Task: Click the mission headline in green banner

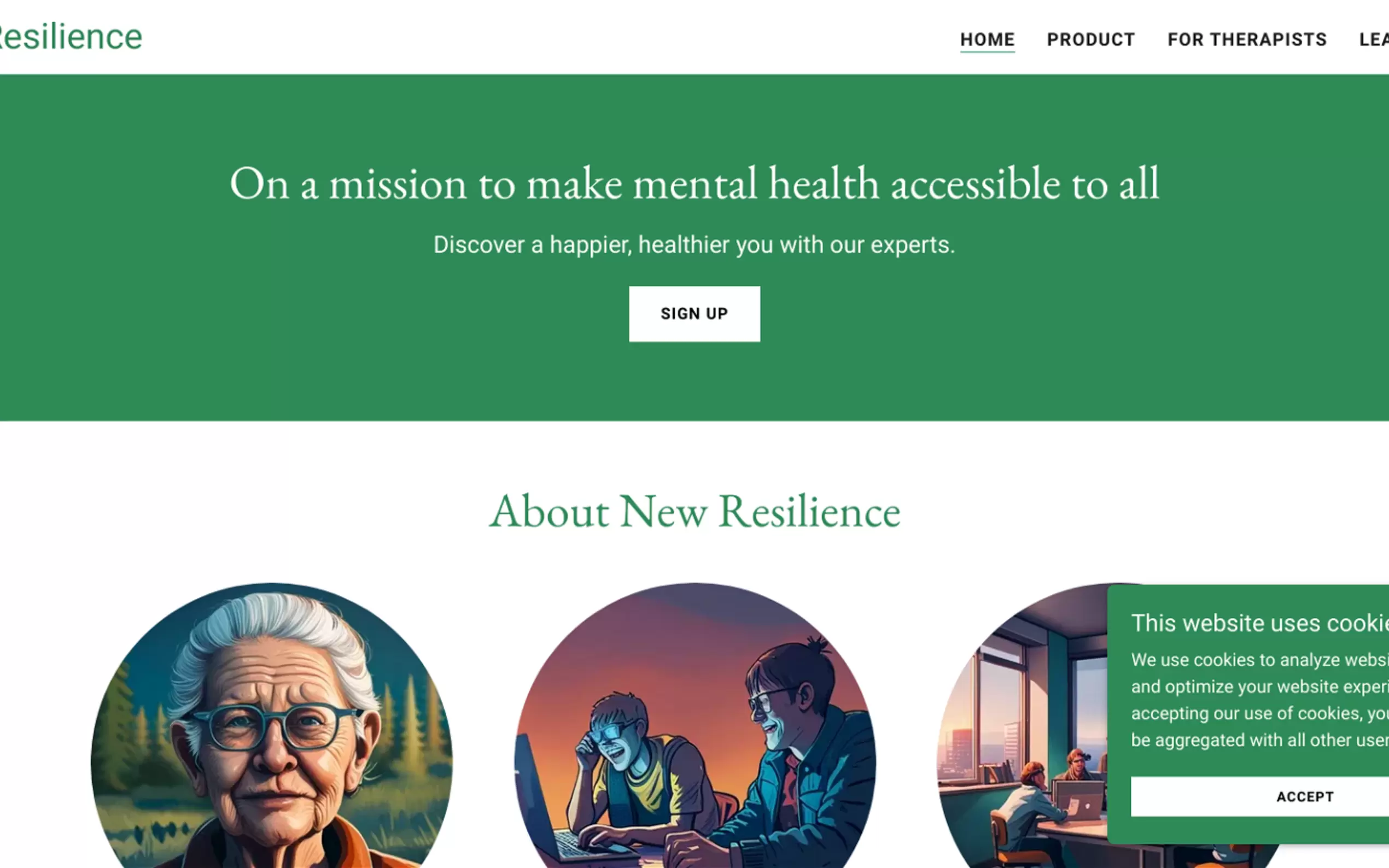Action: click(x=695, y=184)
